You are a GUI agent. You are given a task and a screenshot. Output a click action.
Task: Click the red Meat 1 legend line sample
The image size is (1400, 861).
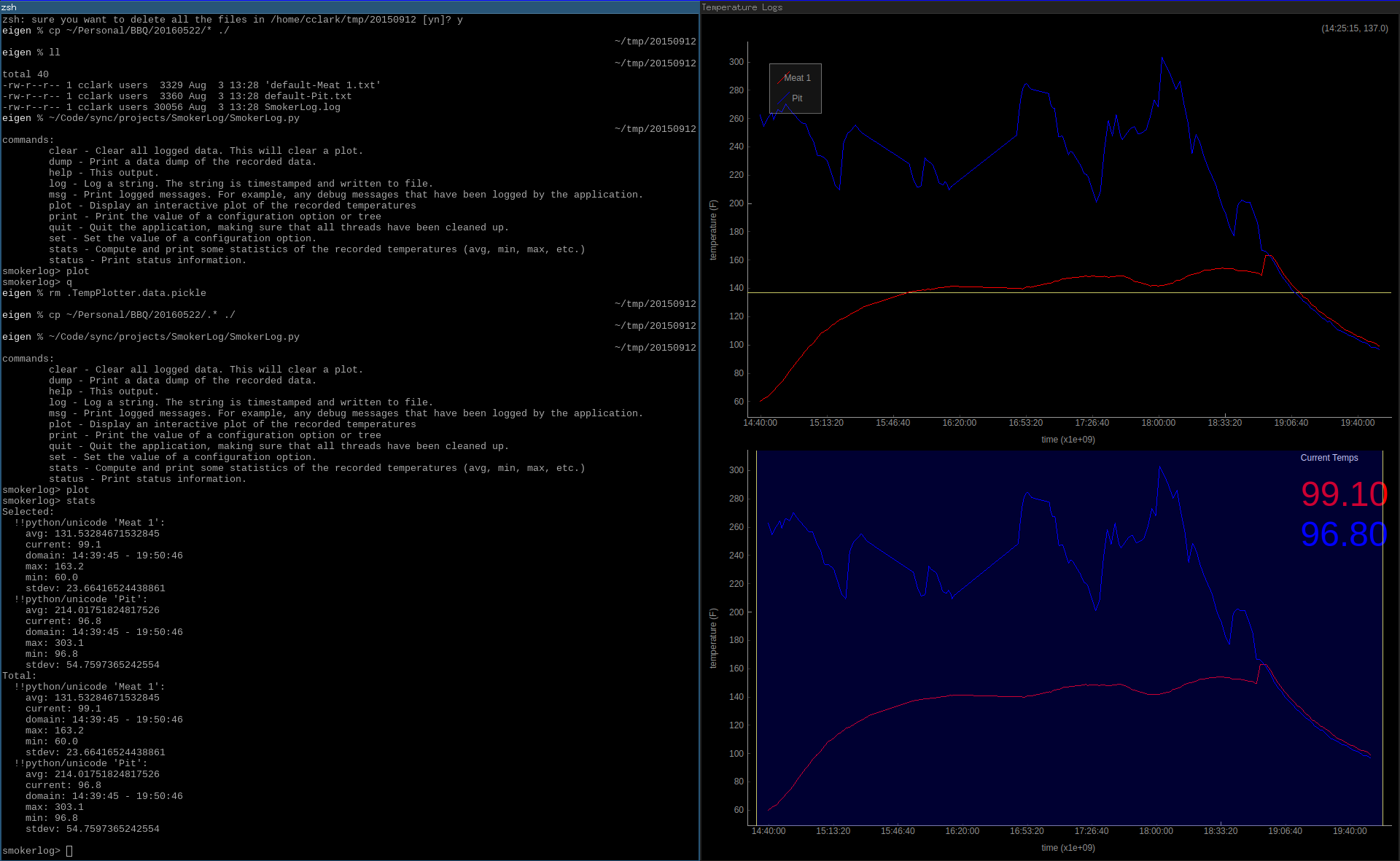point(782,78)
